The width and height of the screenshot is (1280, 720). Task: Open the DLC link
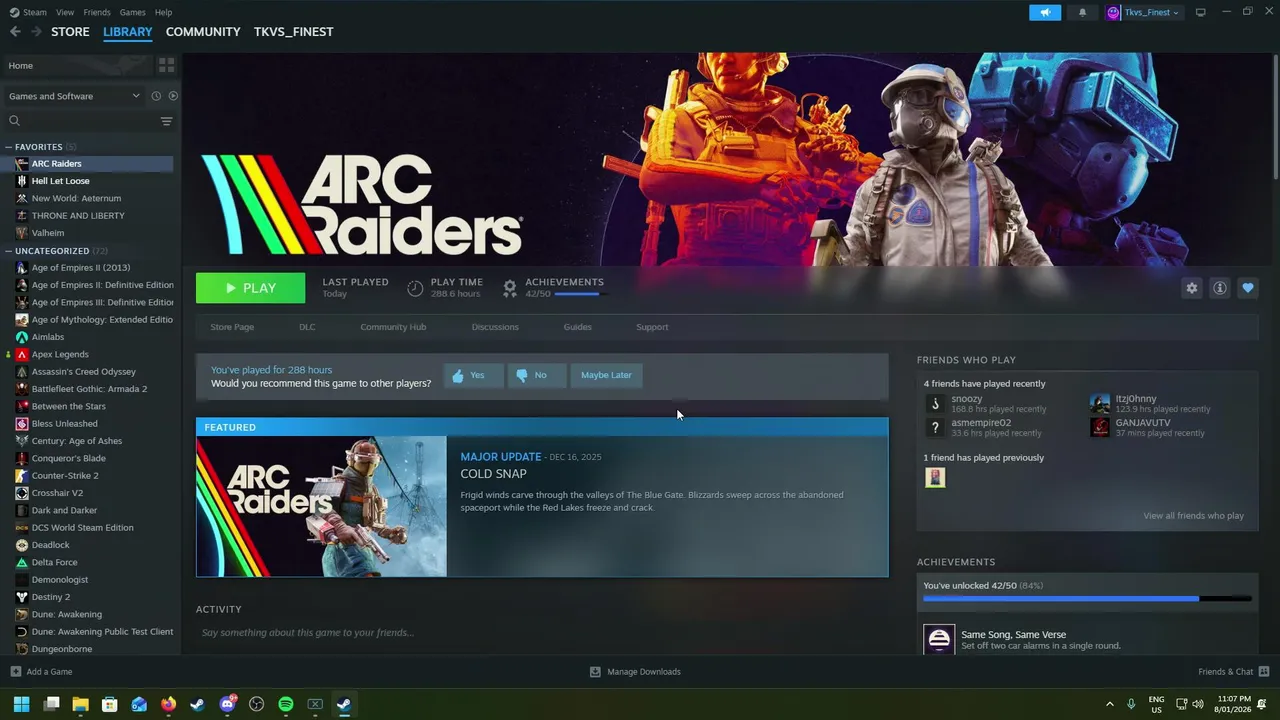coord(307,327)
